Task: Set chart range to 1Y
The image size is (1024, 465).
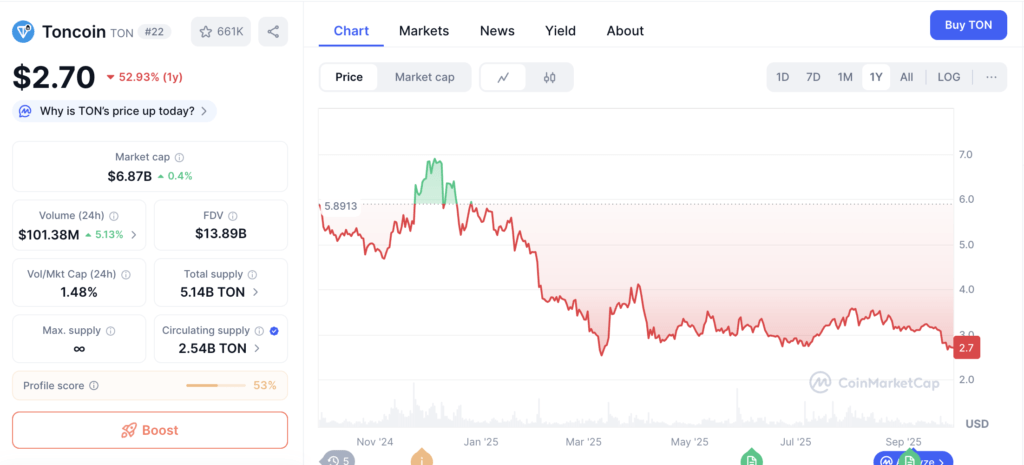Action: click(876, 77)
